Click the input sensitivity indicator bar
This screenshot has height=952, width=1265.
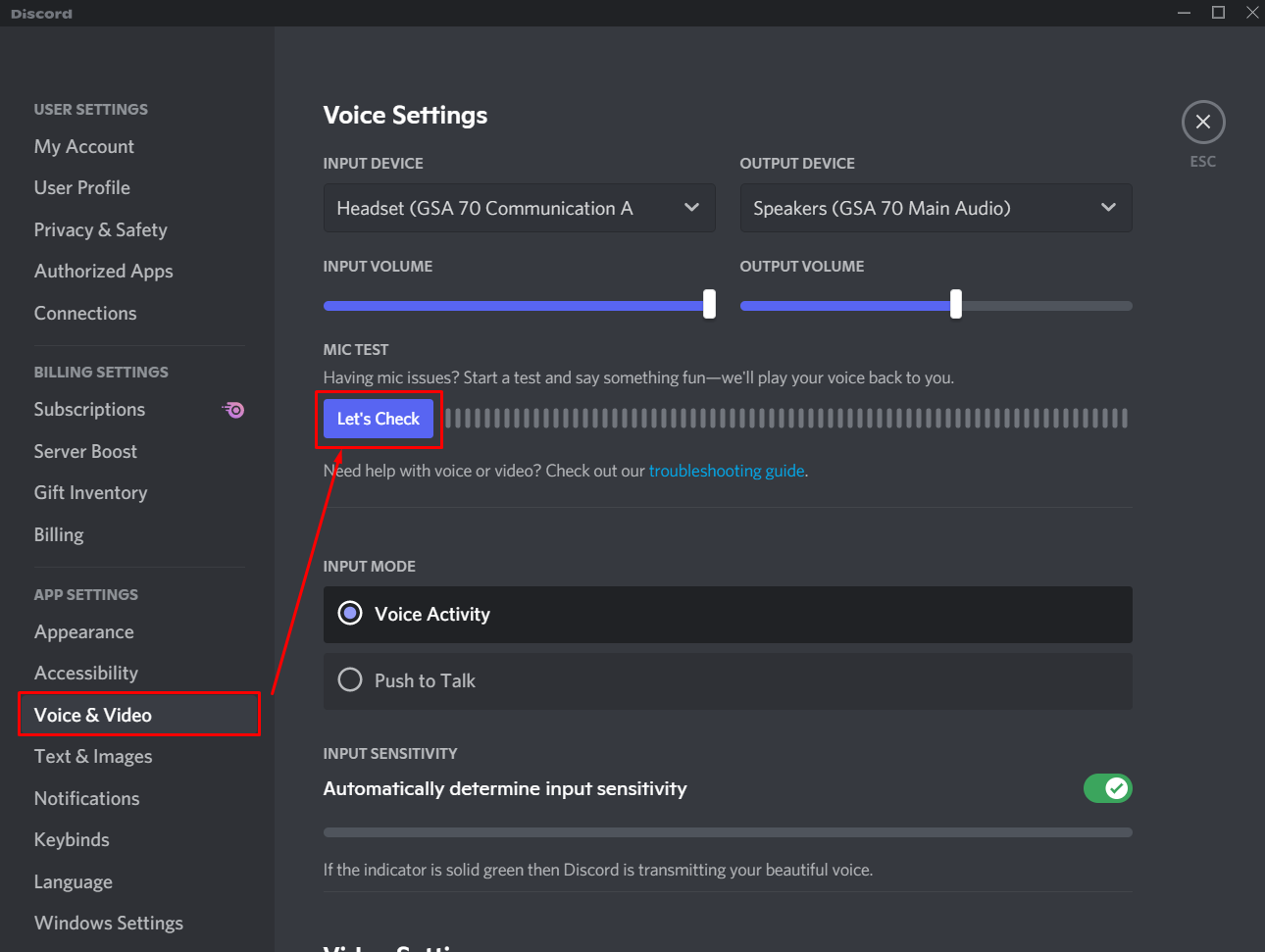pos(728,832)
